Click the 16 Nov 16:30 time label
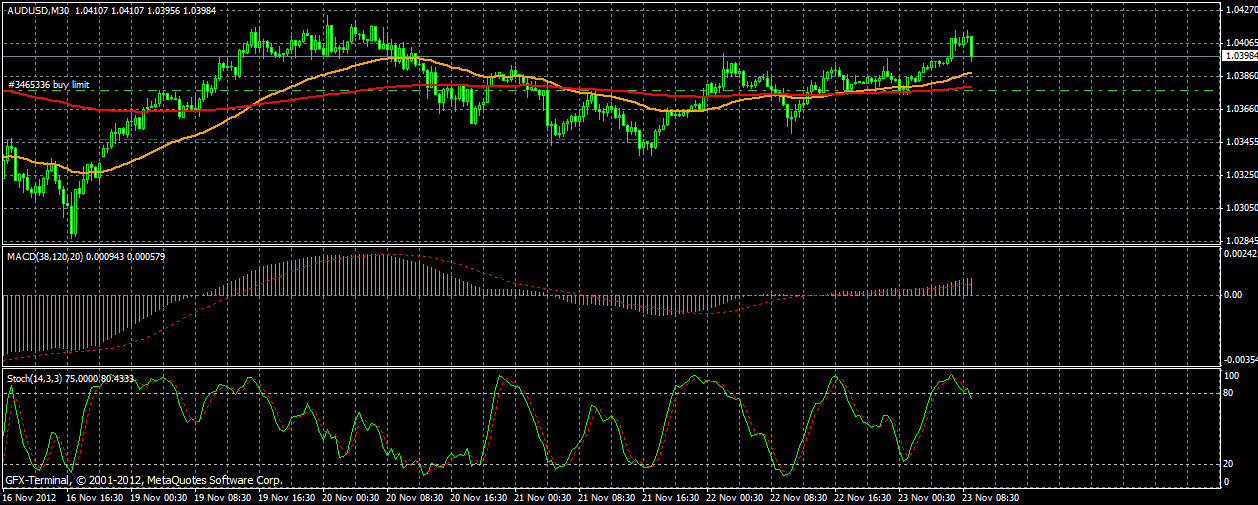Screen dimensions: 1258x505 click(97, 496)
